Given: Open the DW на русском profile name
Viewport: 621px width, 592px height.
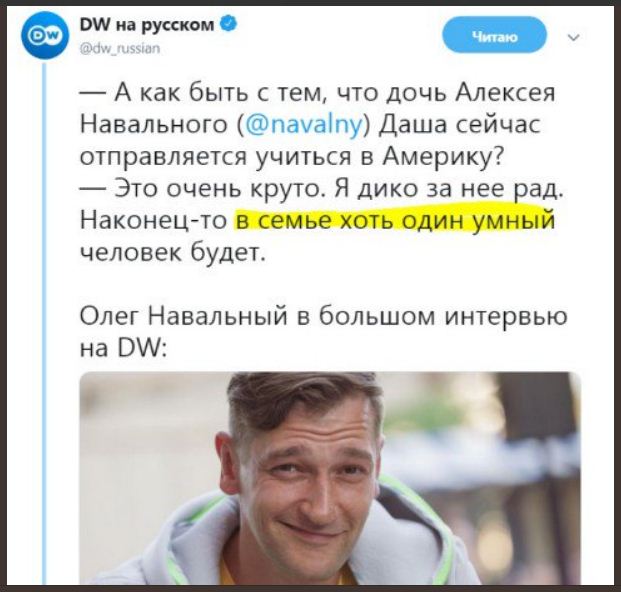Looking at the screenshot, I should (x=147, y=25).
